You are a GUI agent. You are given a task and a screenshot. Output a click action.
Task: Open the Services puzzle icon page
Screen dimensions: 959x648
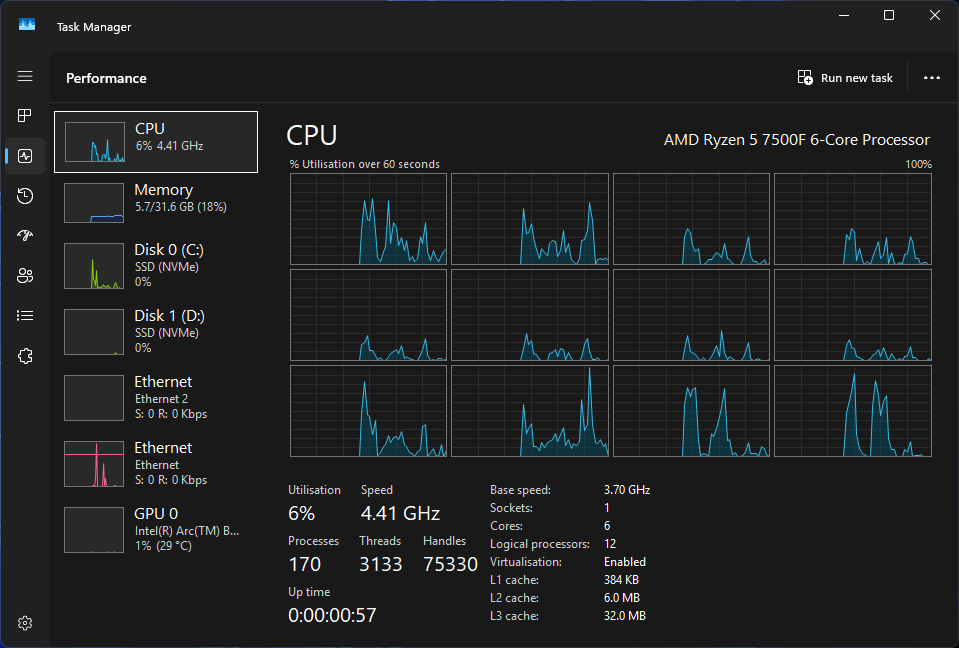tap(25, 356)
